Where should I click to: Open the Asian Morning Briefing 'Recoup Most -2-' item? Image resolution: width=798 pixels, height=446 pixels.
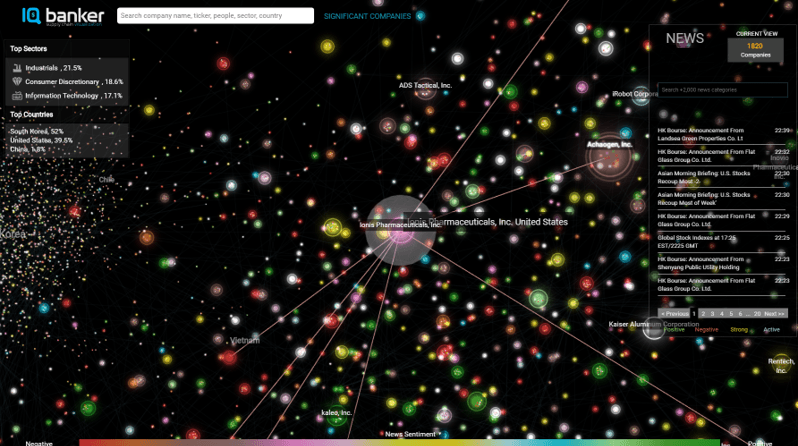click(x=722, y=177)
